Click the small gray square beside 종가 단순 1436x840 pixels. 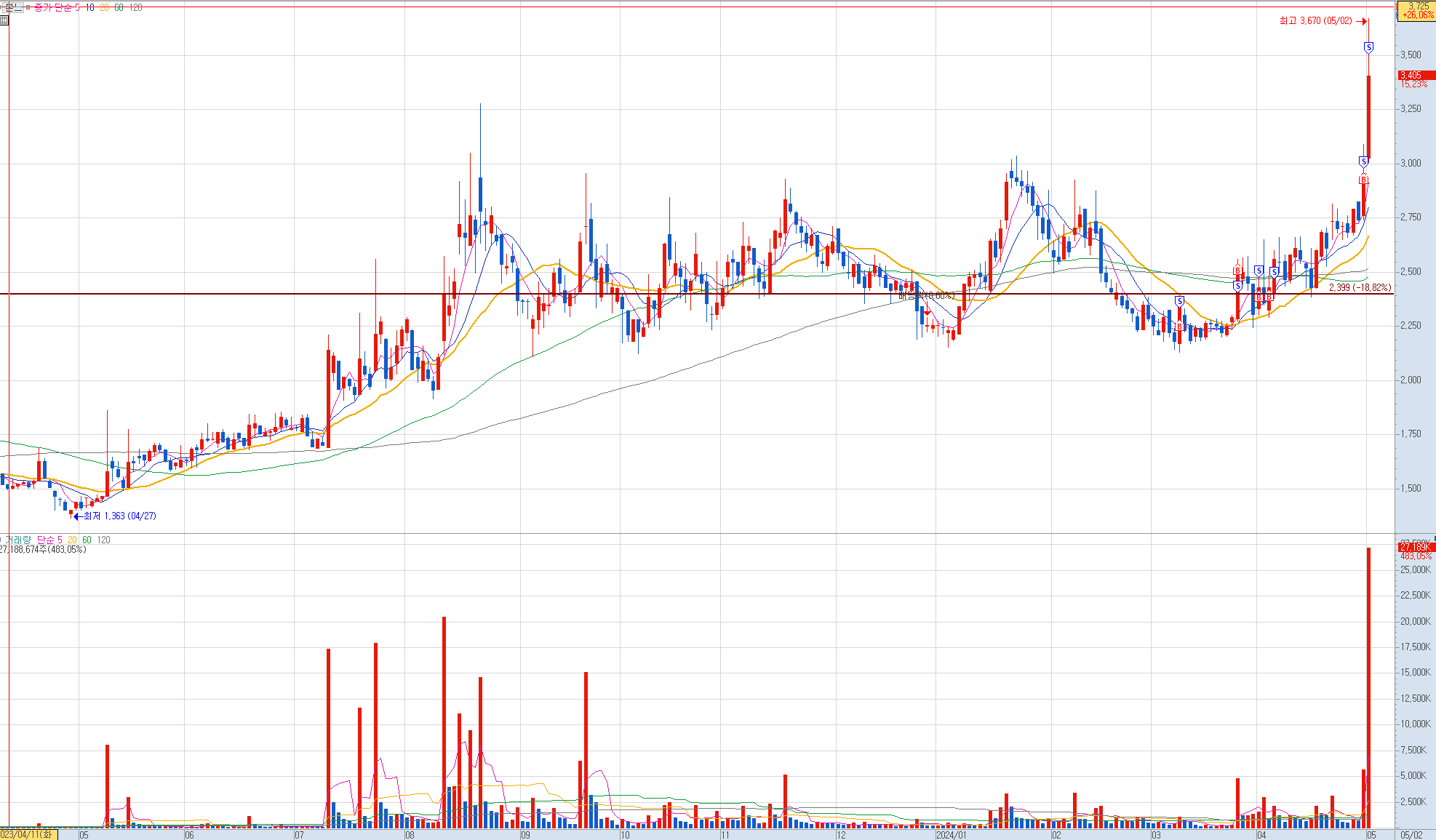[x=28, y=7]
